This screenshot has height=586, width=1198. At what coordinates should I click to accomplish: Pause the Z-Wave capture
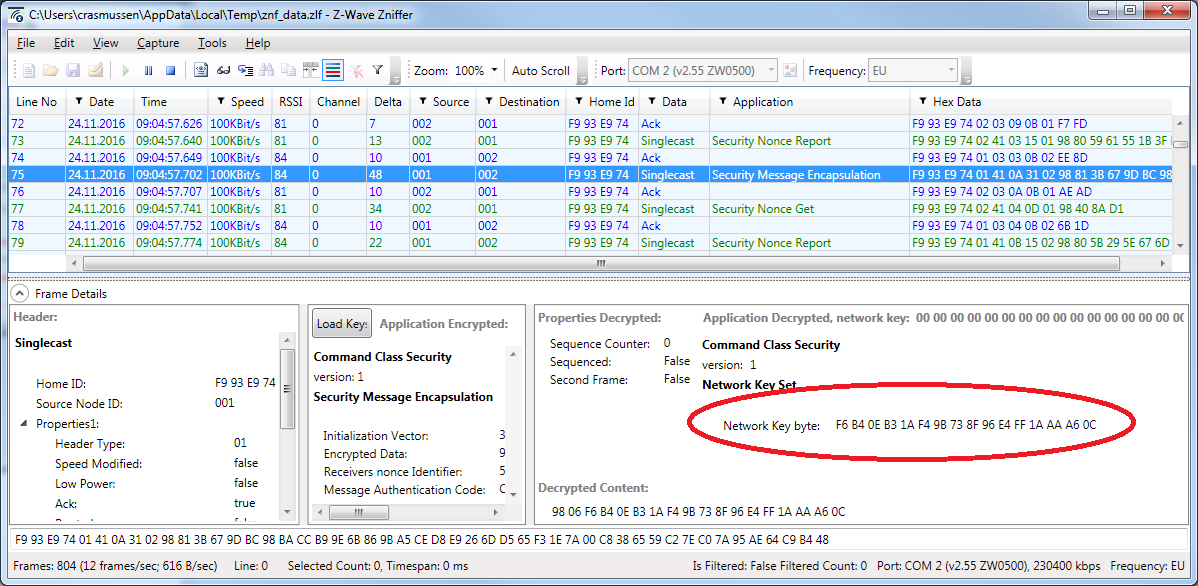point(148,69)
